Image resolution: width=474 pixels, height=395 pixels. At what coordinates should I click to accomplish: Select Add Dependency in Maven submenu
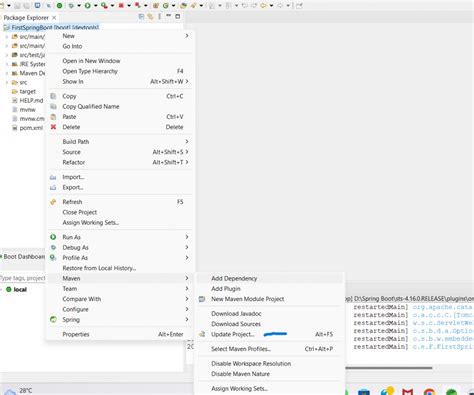pos(270,278)
